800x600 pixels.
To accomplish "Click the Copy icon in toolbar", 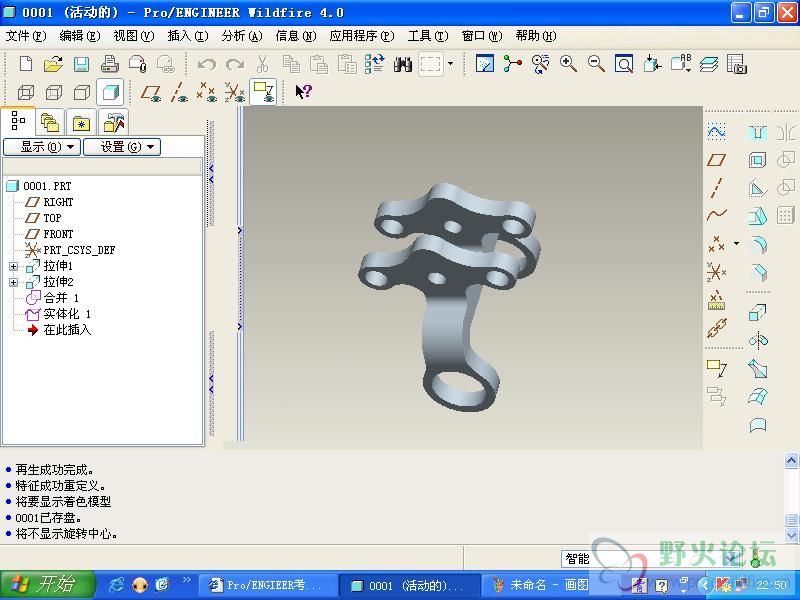I will click(291, 64).
